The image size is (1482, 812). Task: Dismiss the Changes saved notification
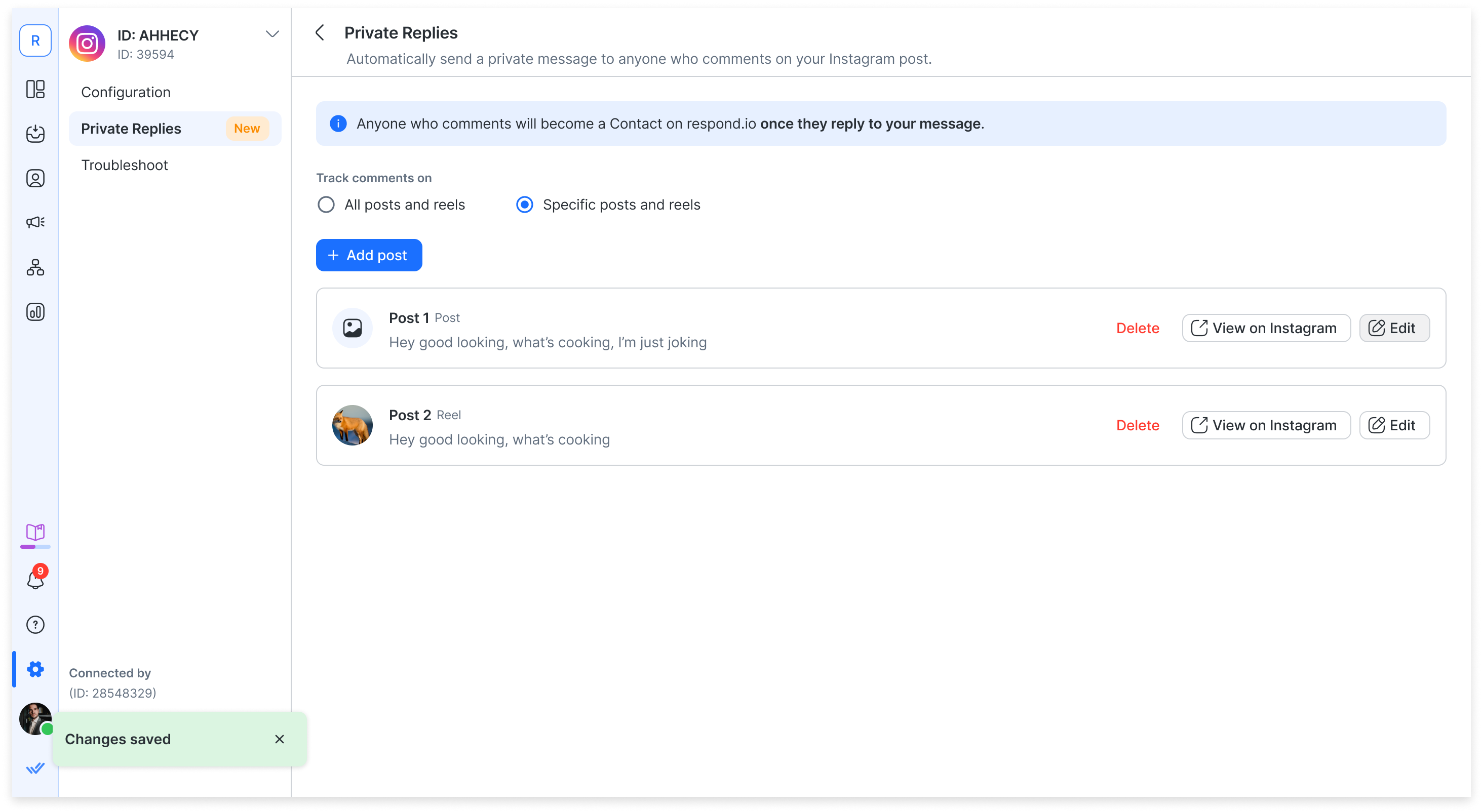280,739
